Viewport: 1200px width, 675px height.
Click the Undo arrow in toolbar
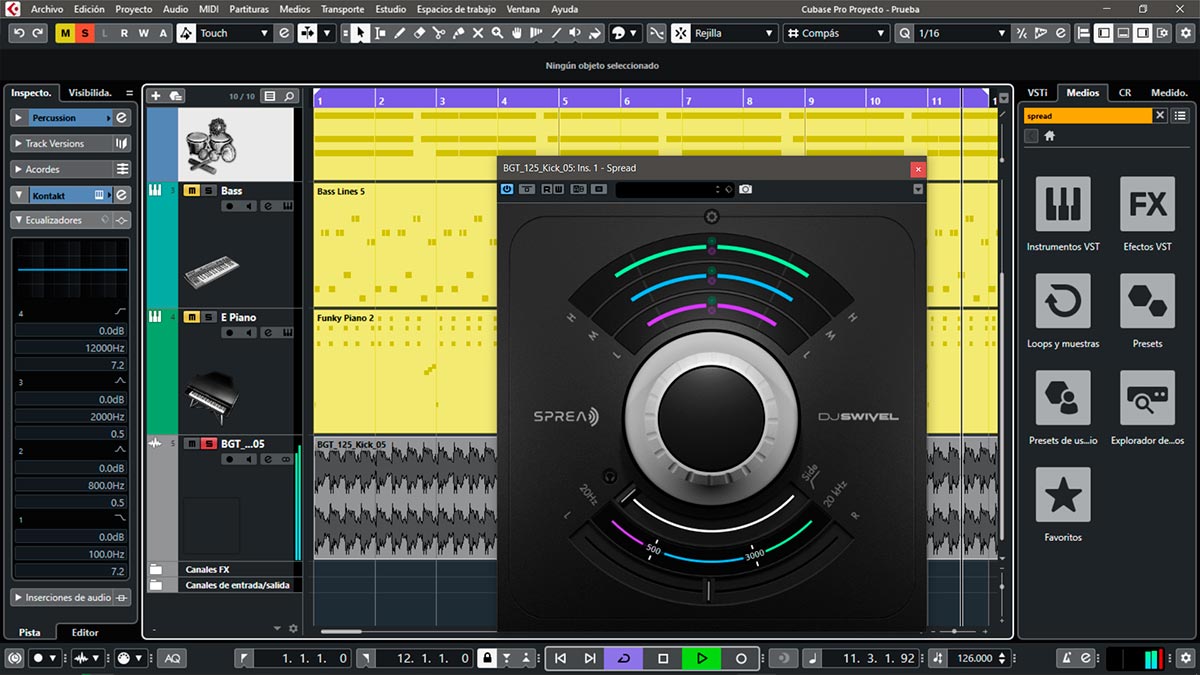(19, 33)
